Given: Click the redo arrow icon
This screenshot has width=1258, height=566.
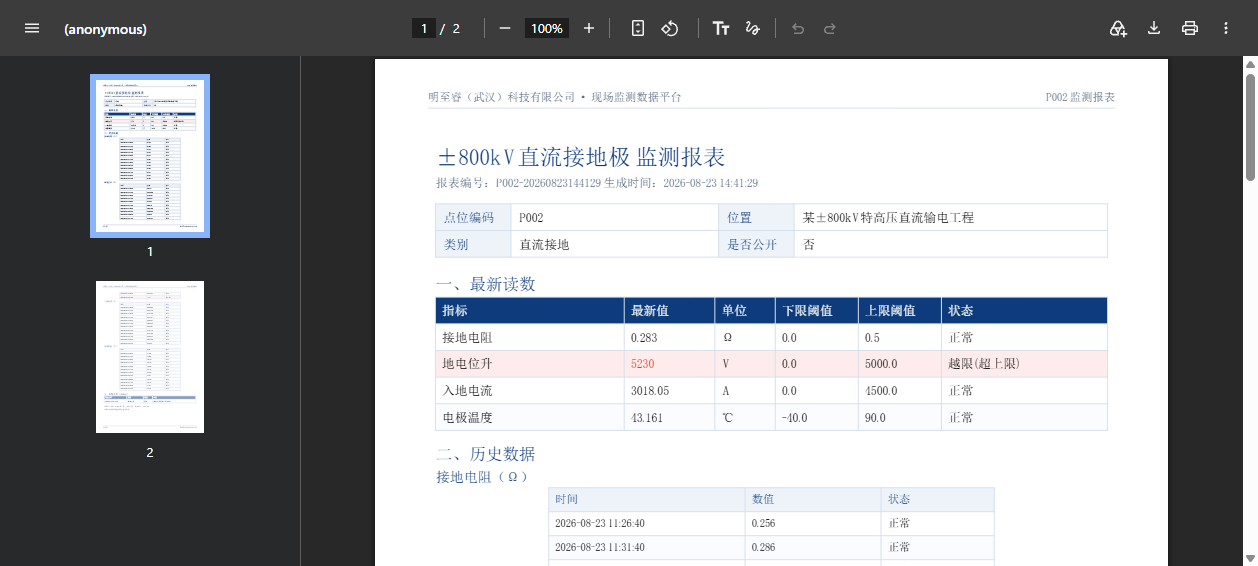Looking at the screenshot, I should (830, 28).
